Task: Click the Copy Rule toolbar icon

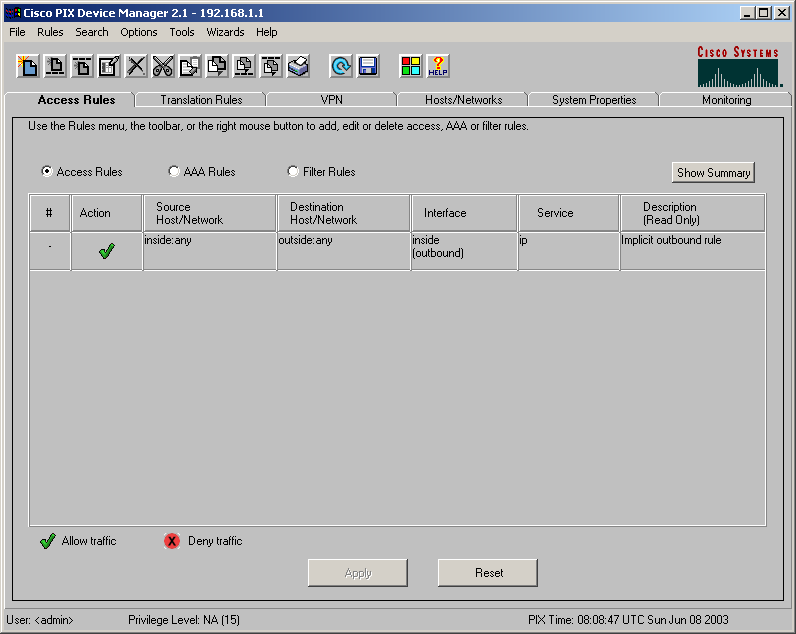Action: coord(190,66)
